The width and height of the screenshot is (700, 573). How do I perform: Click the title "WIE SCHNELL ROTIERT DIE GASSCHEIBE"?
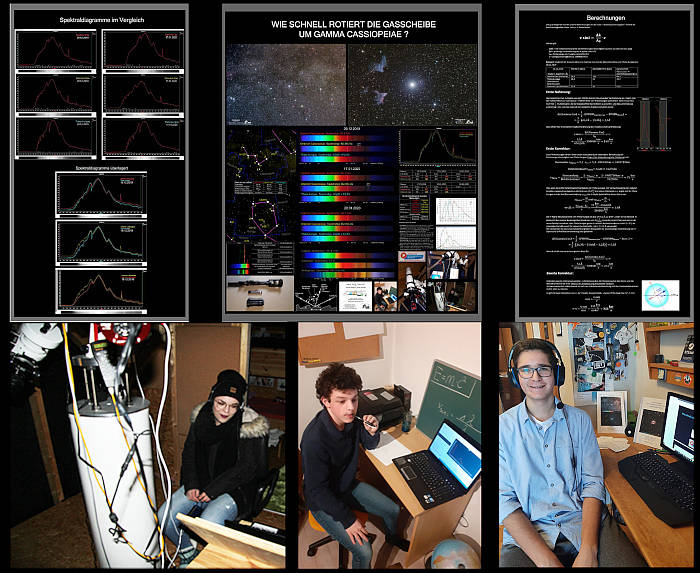coord(354,25)
